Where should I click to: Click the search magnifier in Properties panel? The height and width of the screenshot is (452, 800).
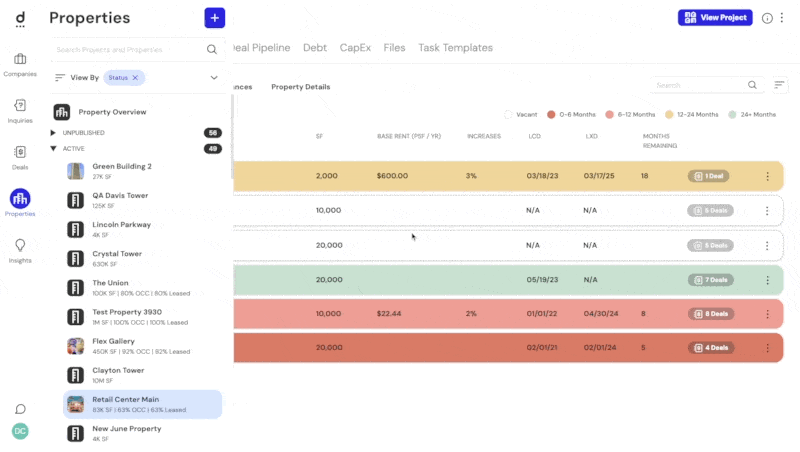pos(212,49)
